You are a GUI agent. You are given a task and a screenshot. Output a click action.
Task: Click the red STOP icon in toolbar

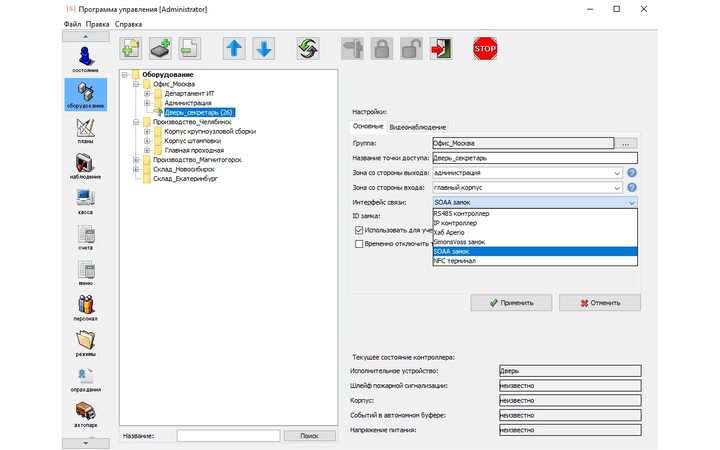[485, 47]
